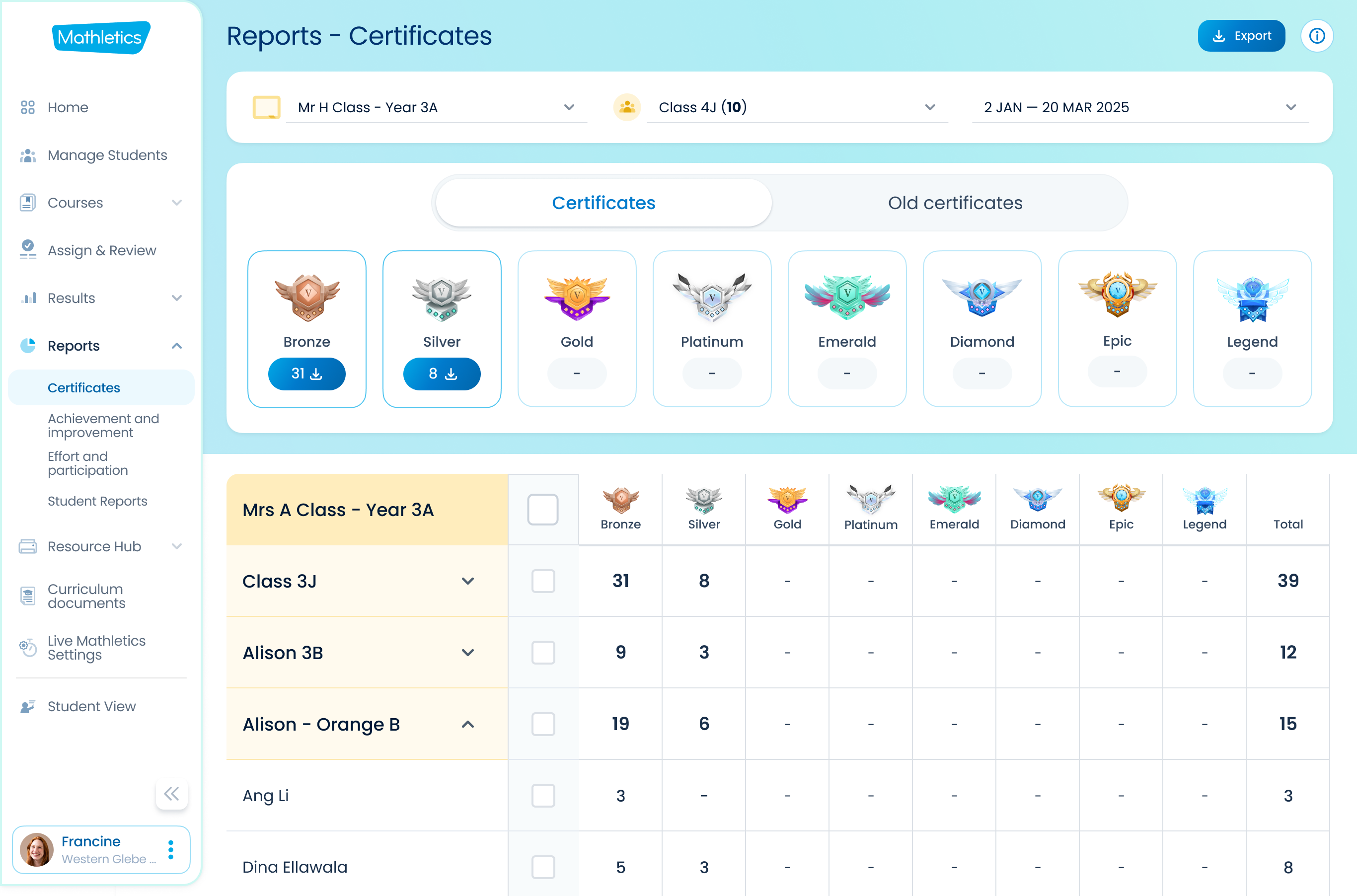Click the info icon in header
Viewport: 1357px width, 896px height.
[1317, 36]
